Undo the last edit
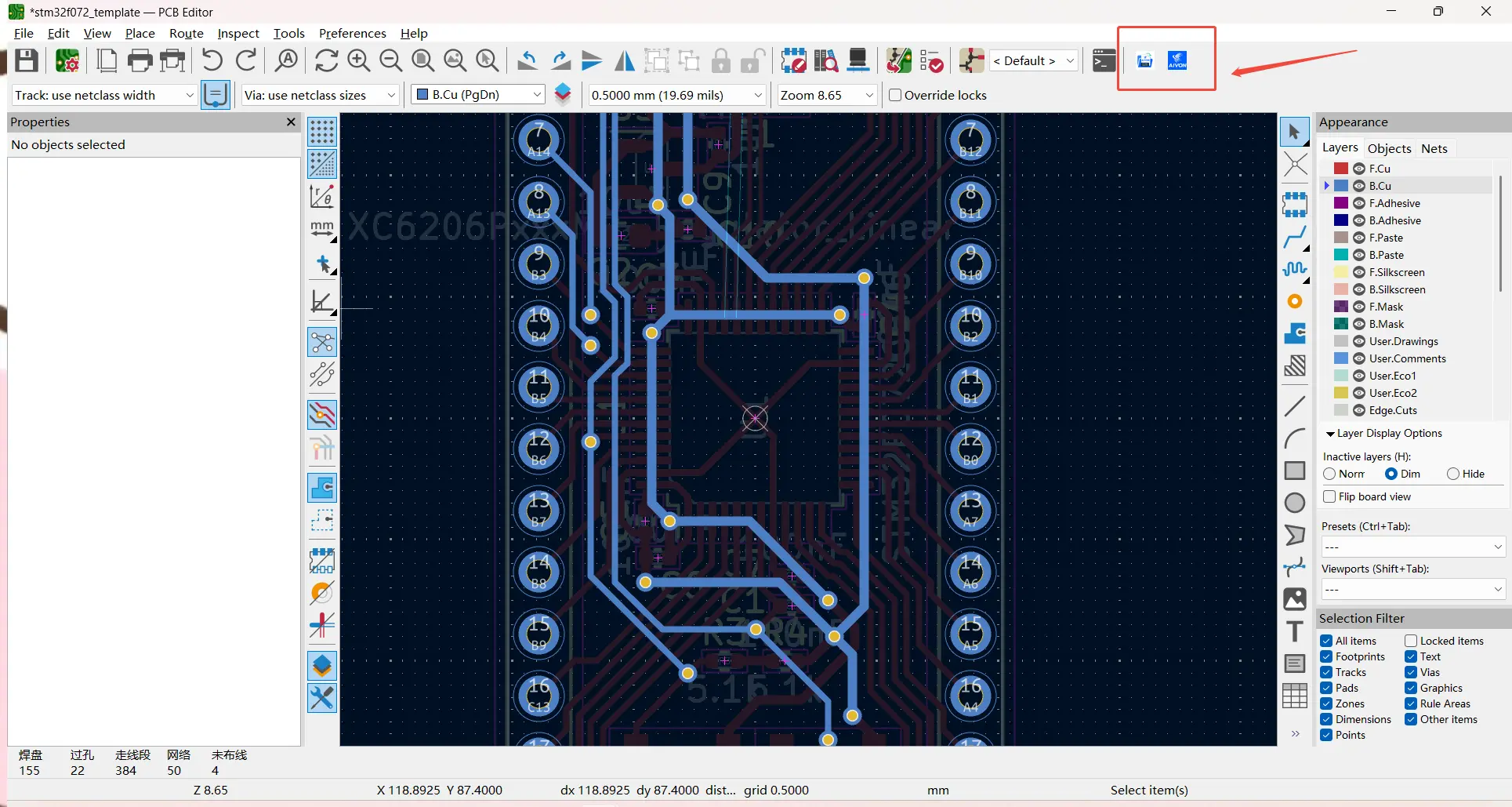 (212, 60)
